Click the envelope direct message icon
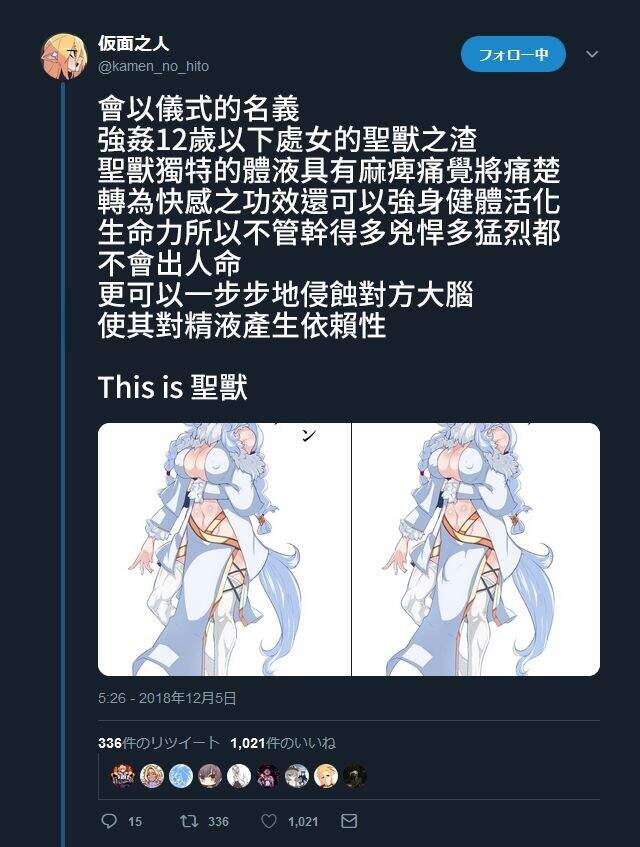This screenshot has width=640, height=847. coord(349,821)
